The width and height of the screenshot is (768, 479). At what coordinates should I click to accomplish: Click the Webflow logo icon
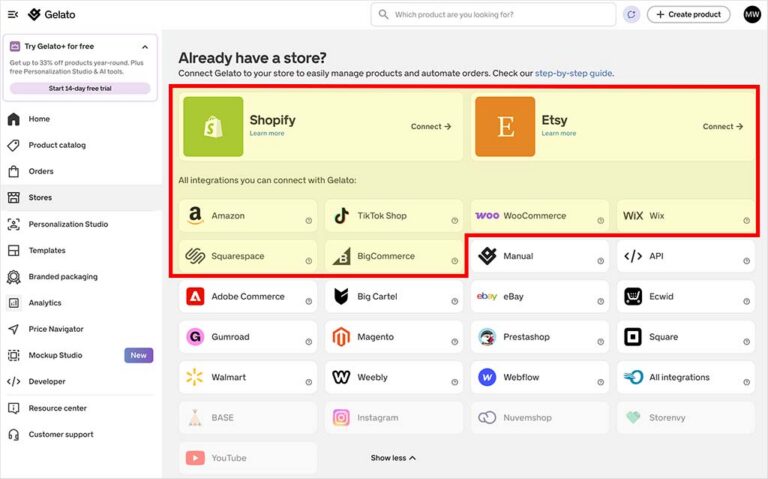point(487,377)
